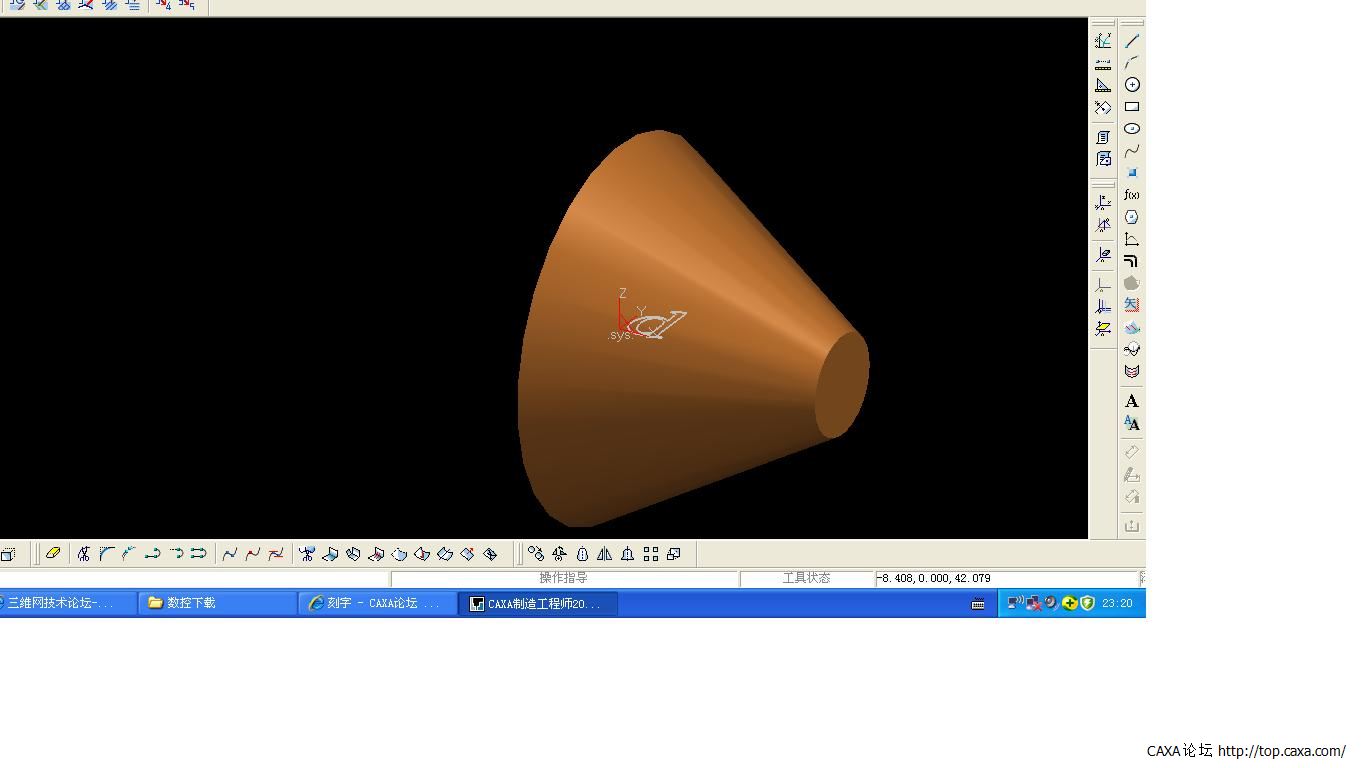Viewport: 1366px width, 768px height.
Task: Click the large A text tool
Action: point(1132,401)
